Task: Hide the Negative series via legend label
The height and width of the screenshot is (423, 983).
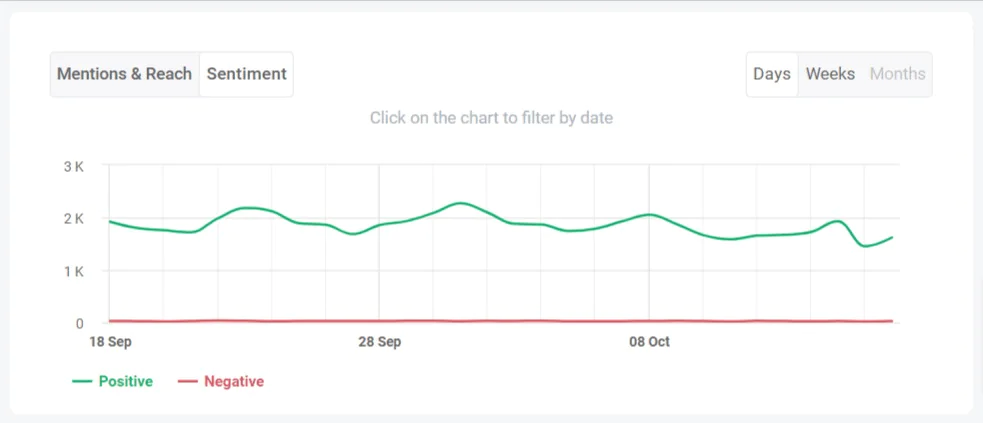Action: (x=233, y=381)
